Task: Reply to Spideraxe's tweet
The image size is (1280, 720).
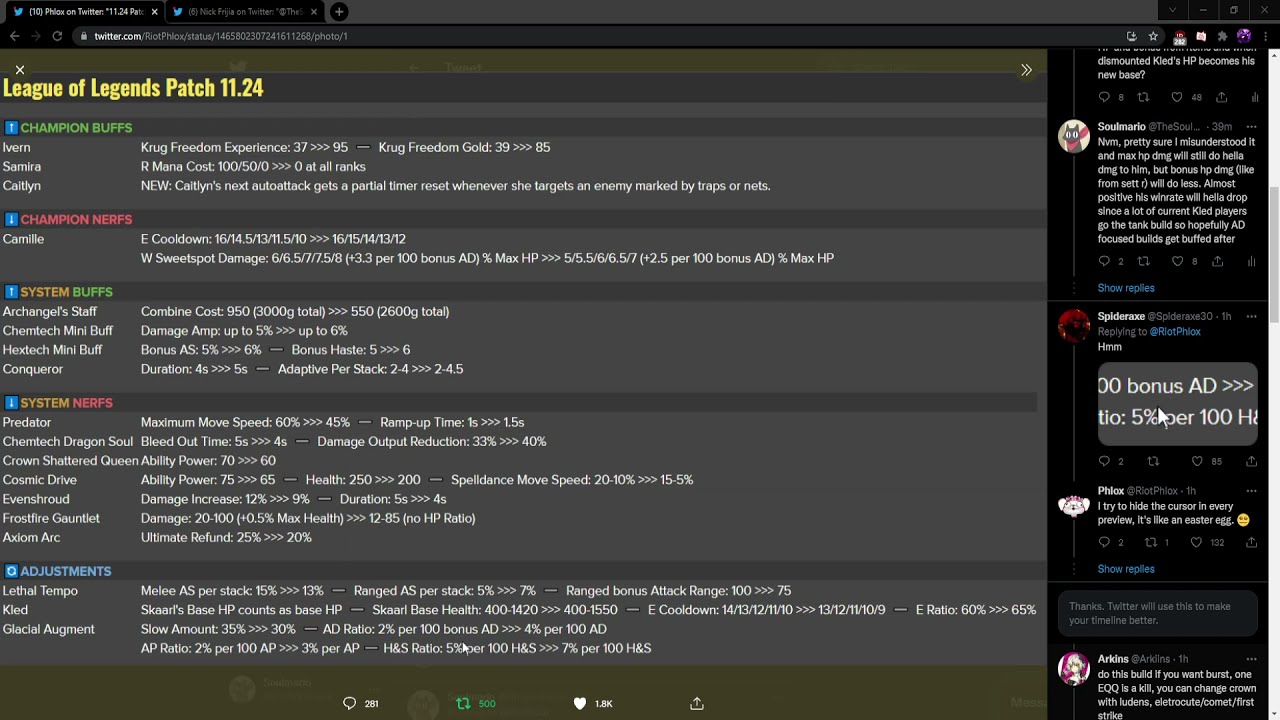Action: 1104,461
